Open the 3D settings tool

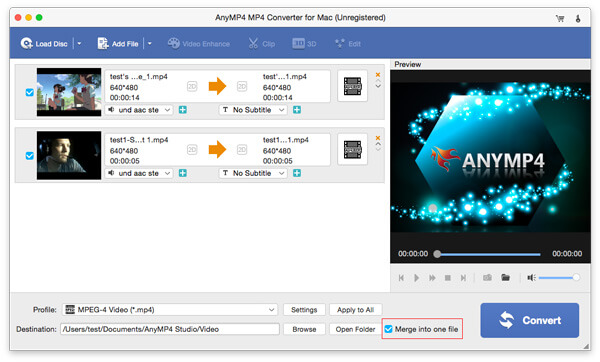[x=304, y=44]
